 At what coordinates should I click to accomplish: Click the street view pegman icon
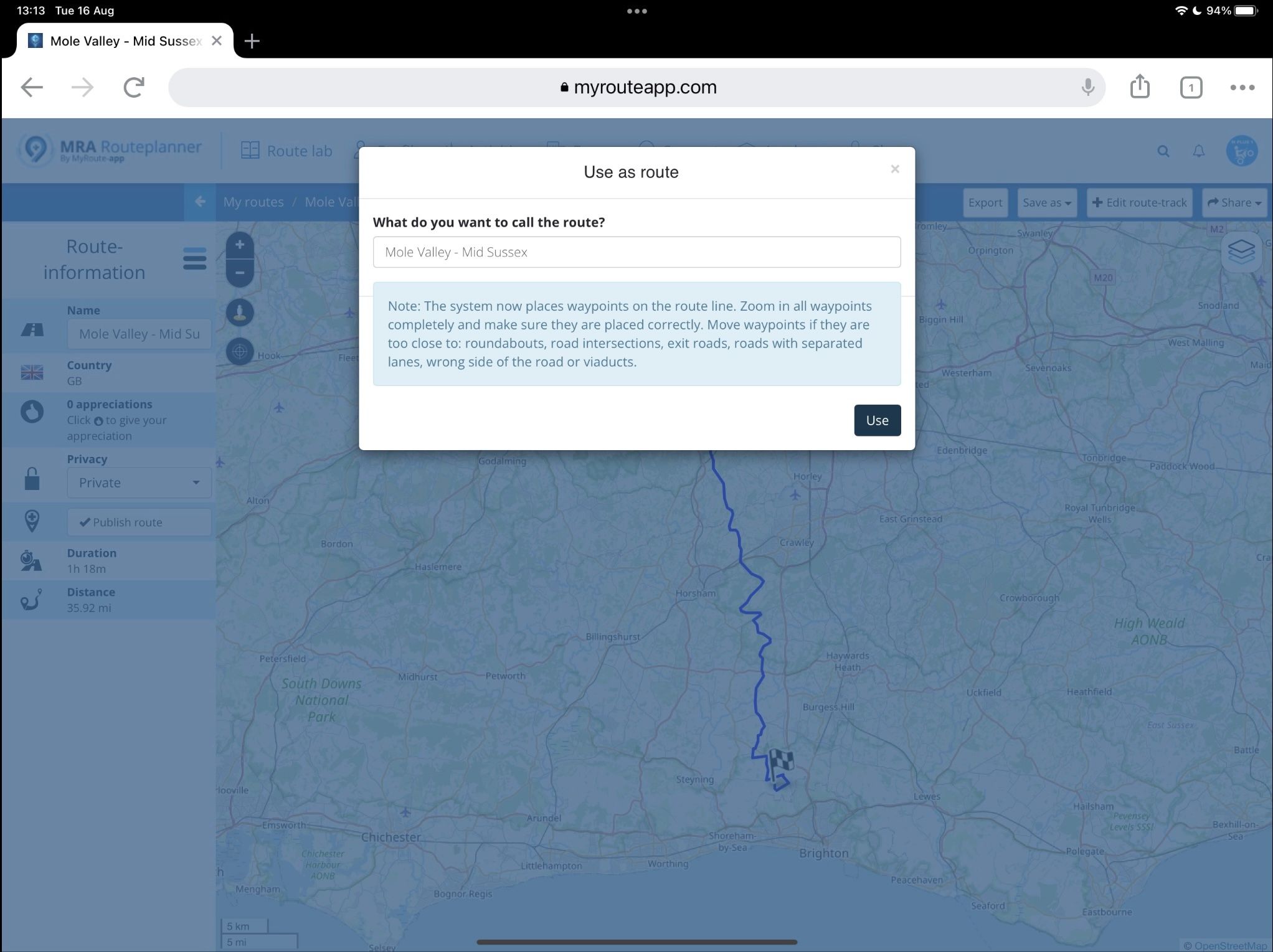(x=240, y=312)
